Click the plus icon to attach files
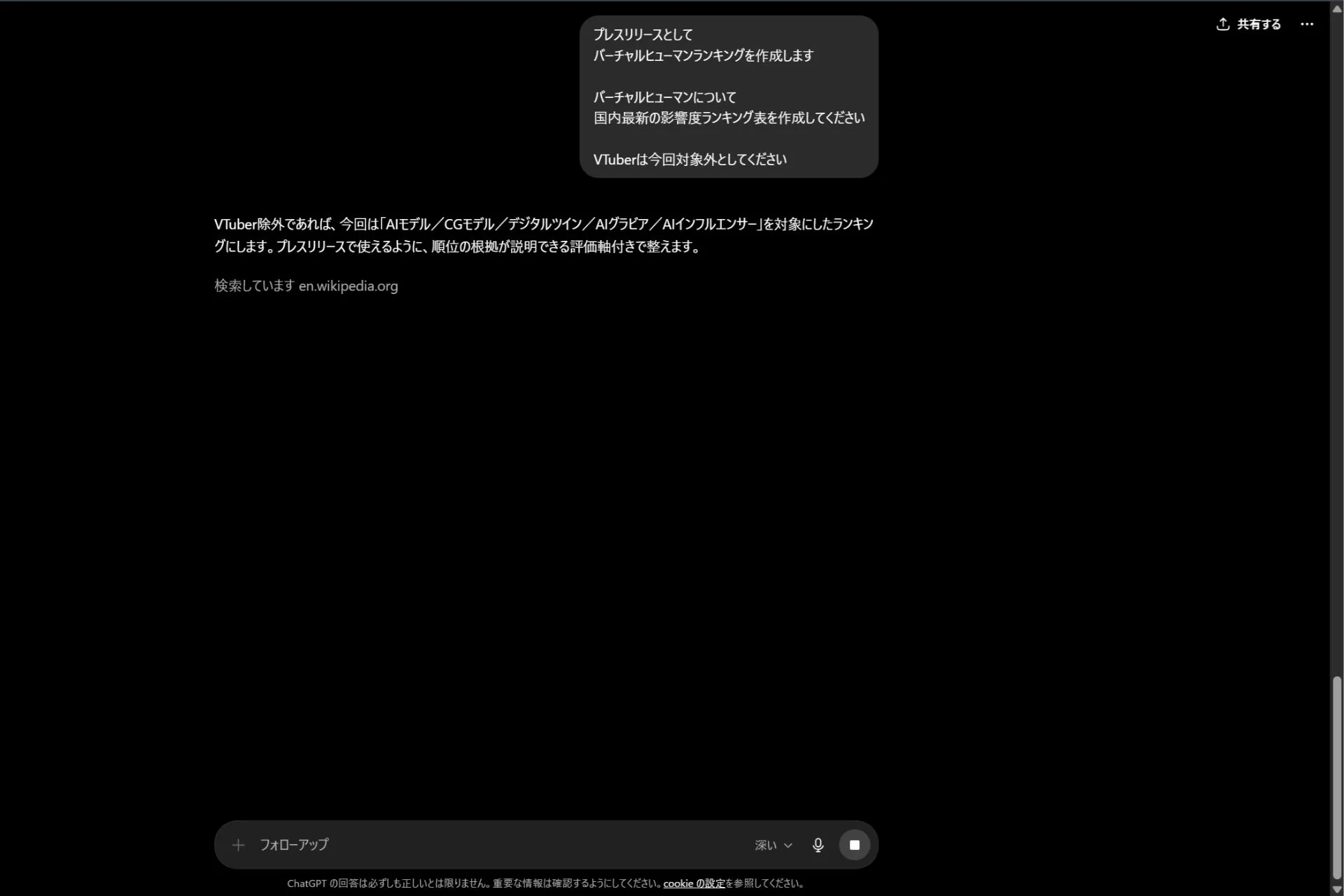Image resolution: width=1344 pixels, height=896 pixels. [238, 845]
